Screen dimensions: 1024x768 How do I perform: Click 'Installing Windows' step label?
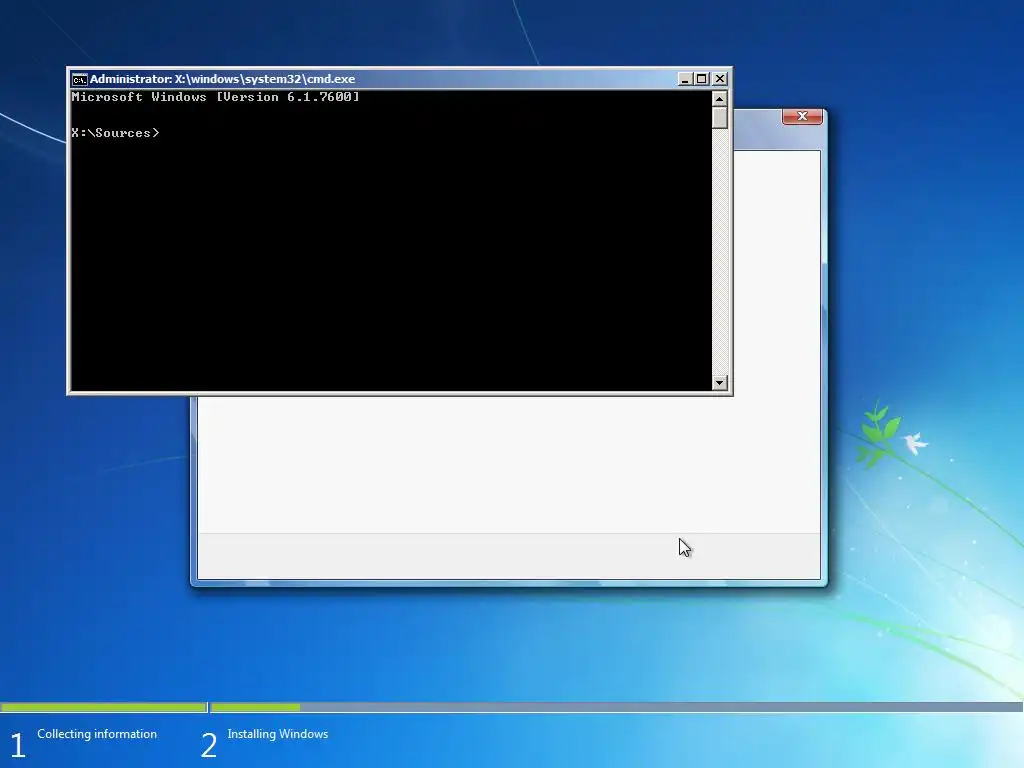(278, 734)
